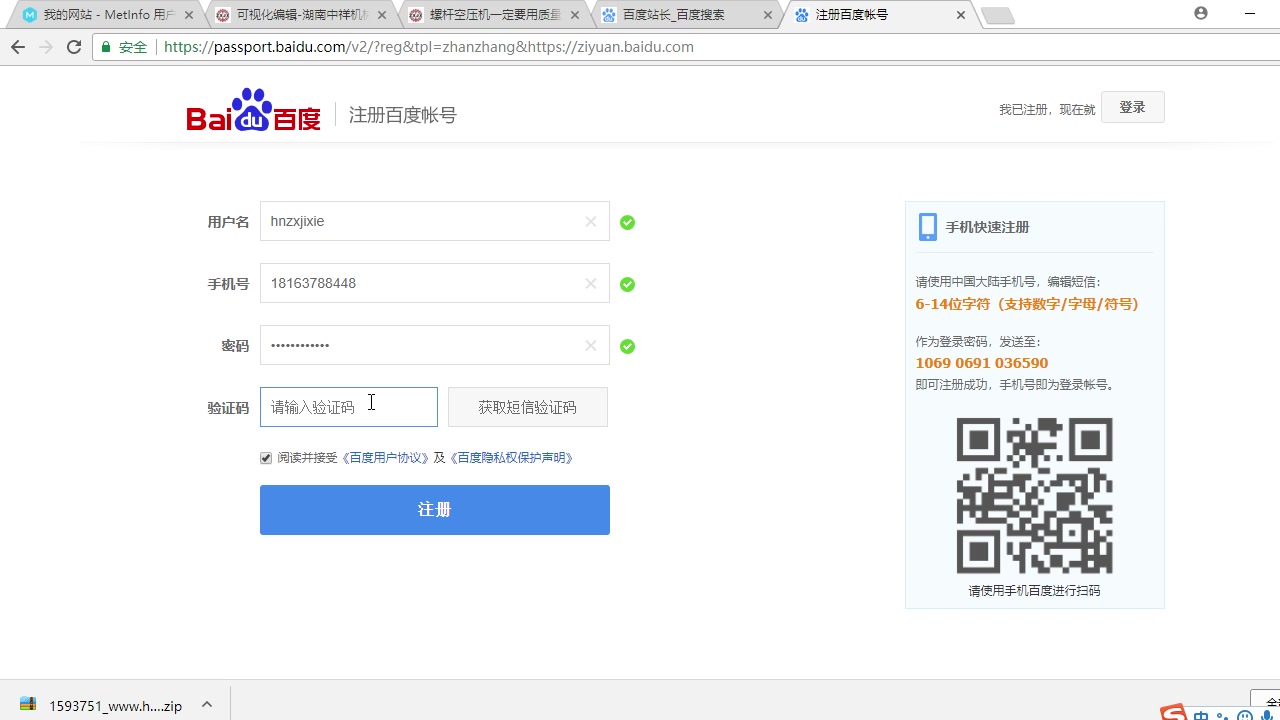The image size is (1280, 720).
Task: Click the green secure padlock icon
Action: tap(106, 47)
